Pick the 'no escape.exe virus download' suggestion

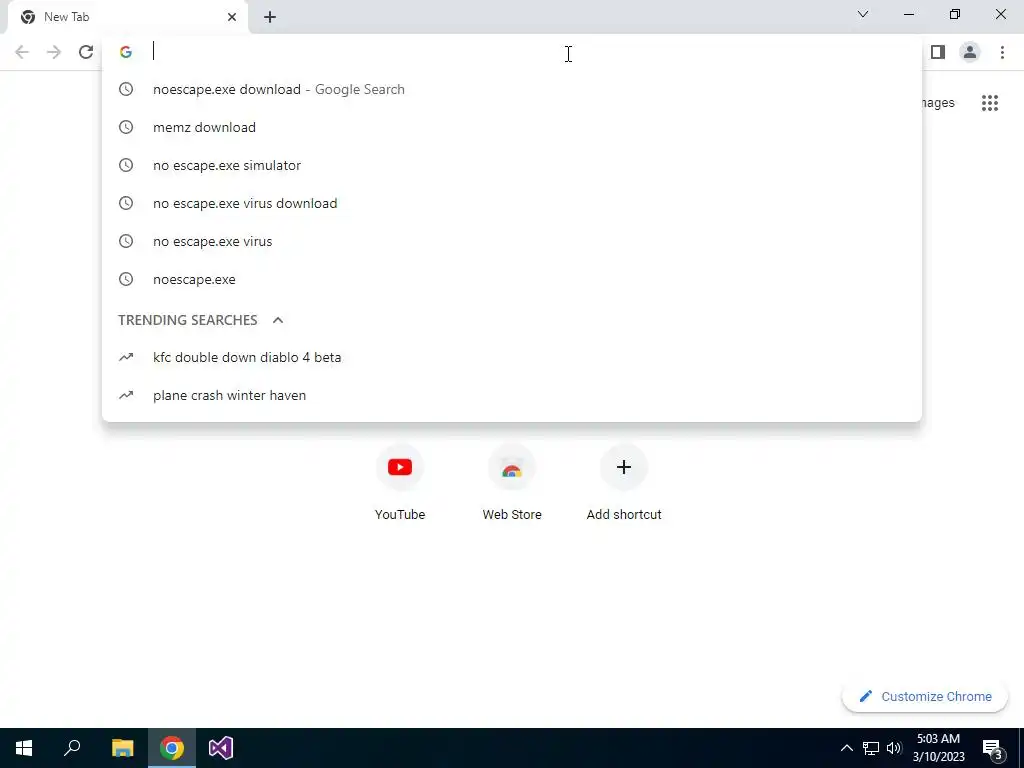click(x=512, y=203)
